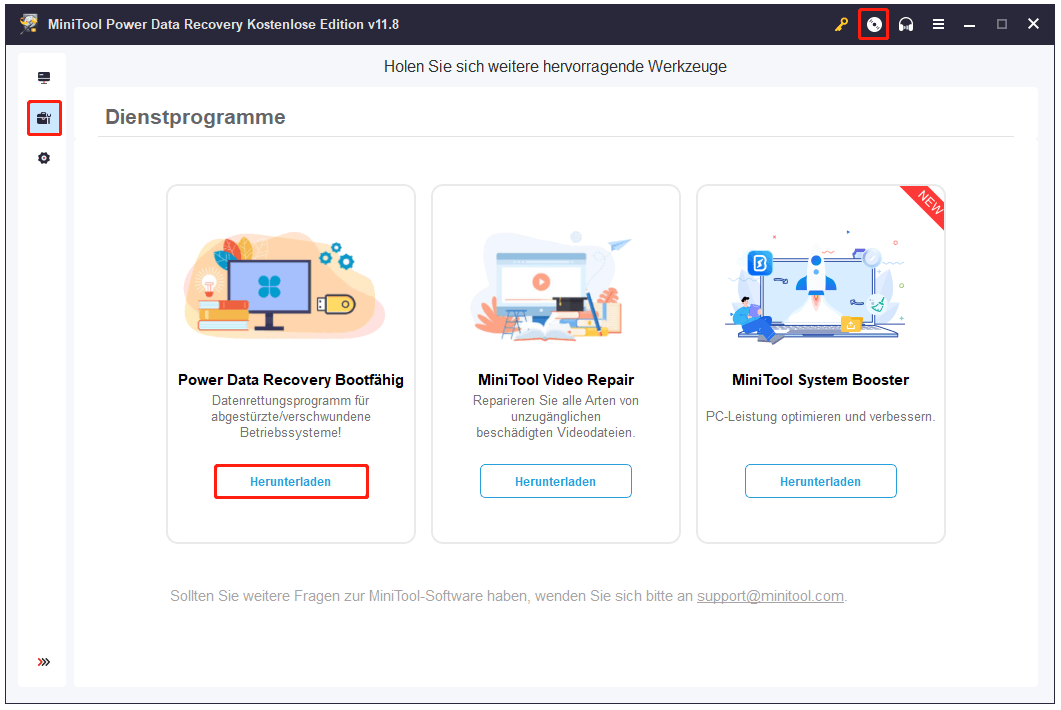Click the 'Power Data Recovery Bootfähig' title
Screen dimensions: 1061x710
(x=291, y=380)
